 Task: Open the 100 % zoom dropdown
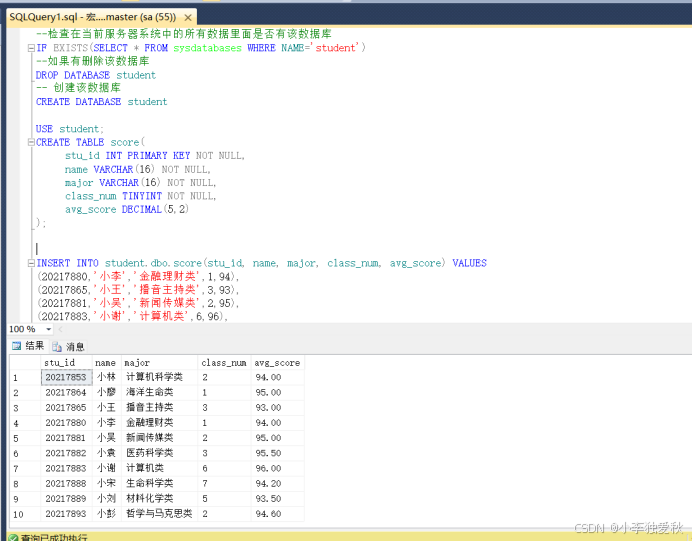tap(49, 329)
